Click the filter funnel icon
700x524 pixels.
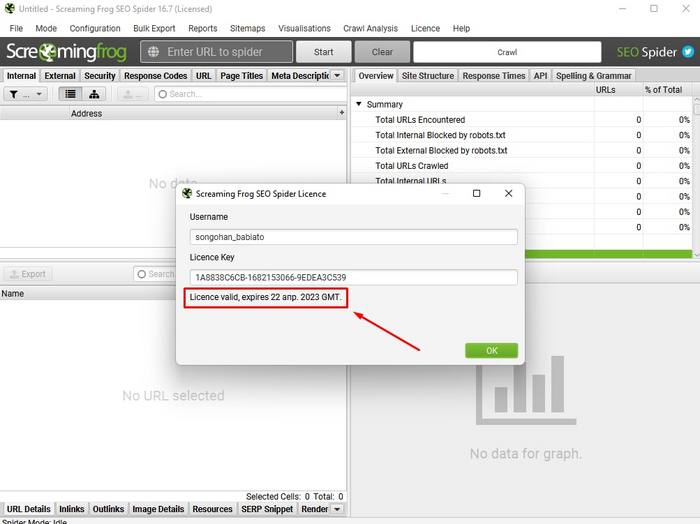pos(14,94)
